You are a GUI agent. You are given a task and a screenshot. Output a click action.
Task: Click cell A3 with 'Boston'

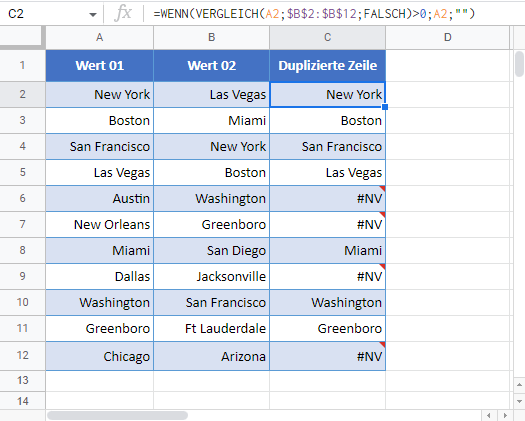[x=99, y=121]
